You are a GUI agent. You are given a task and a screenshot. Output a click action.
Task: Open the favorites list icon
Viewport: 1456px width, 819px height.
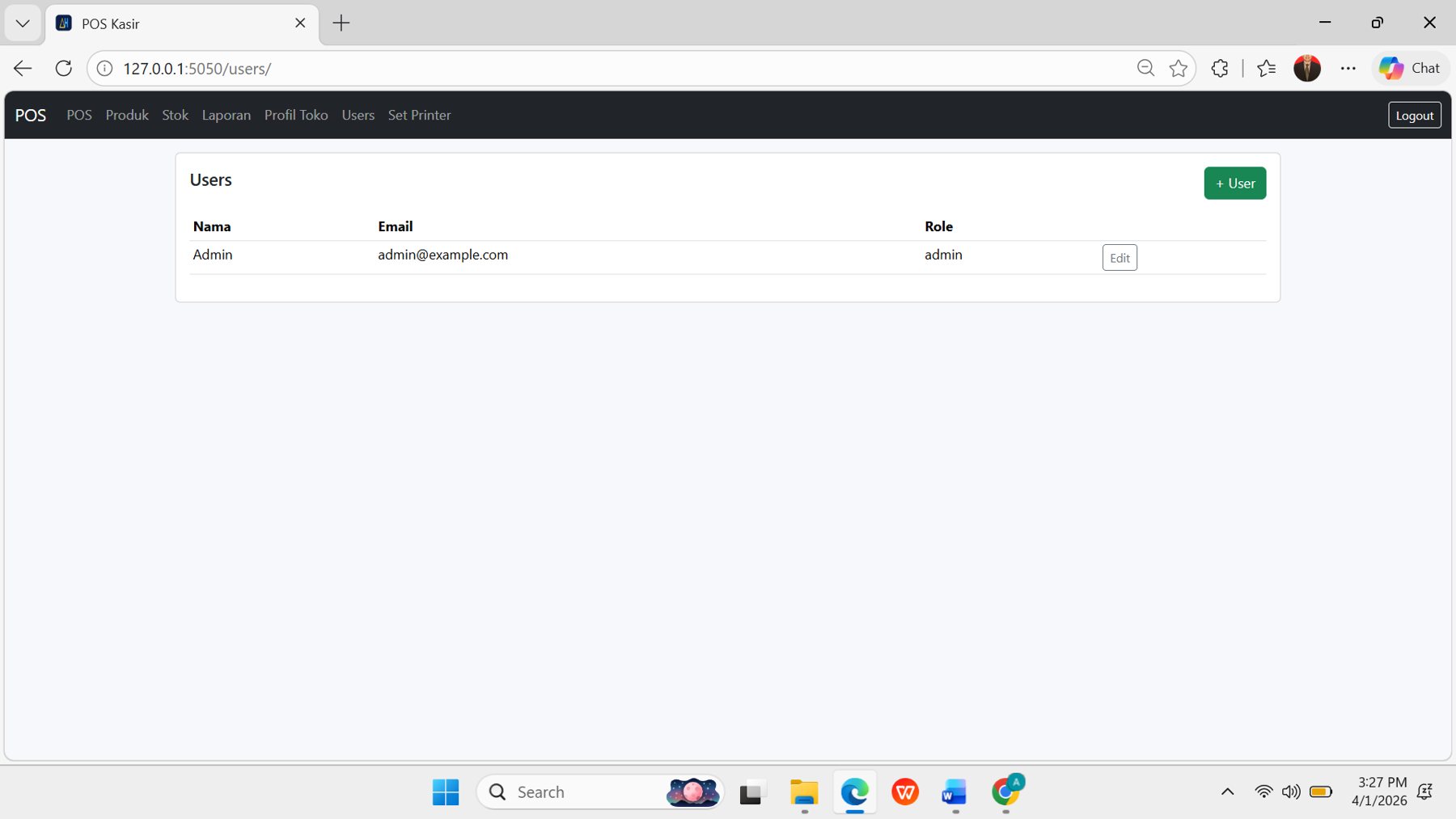(1267, 68)
